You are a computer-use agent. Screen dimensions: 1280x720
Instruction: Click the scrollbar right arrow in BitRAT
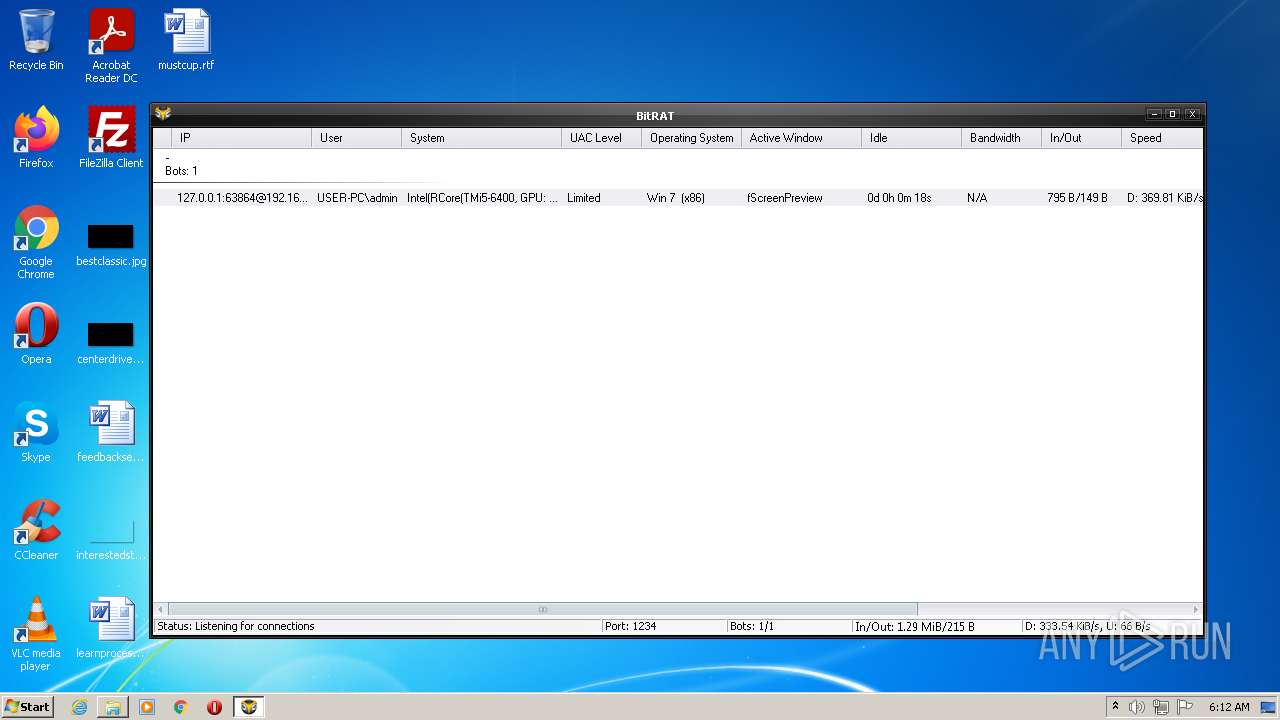point(1195,609)
